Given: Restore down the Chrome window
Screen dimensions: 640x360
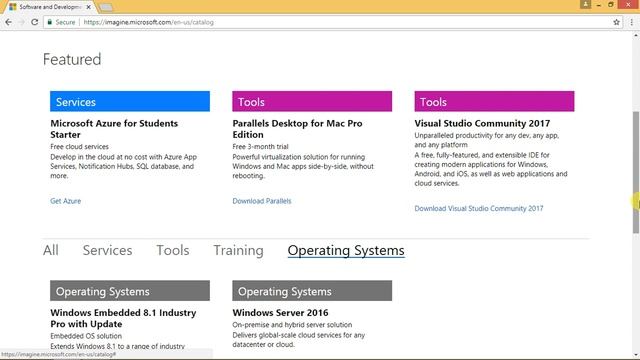Looking at the screenshot, I should coord(611,4).
